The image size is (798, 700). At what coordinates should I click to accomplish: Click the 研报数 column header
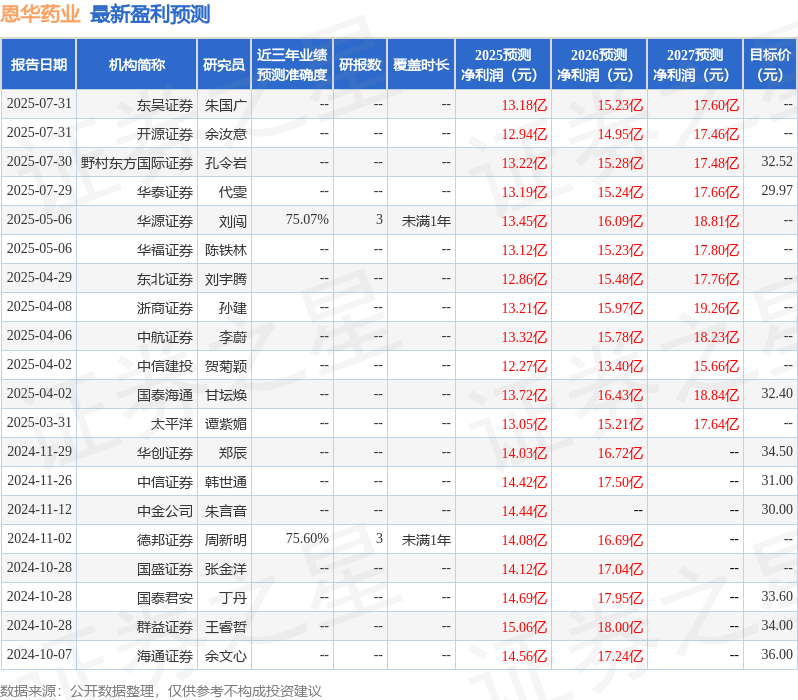pos(360,65)
